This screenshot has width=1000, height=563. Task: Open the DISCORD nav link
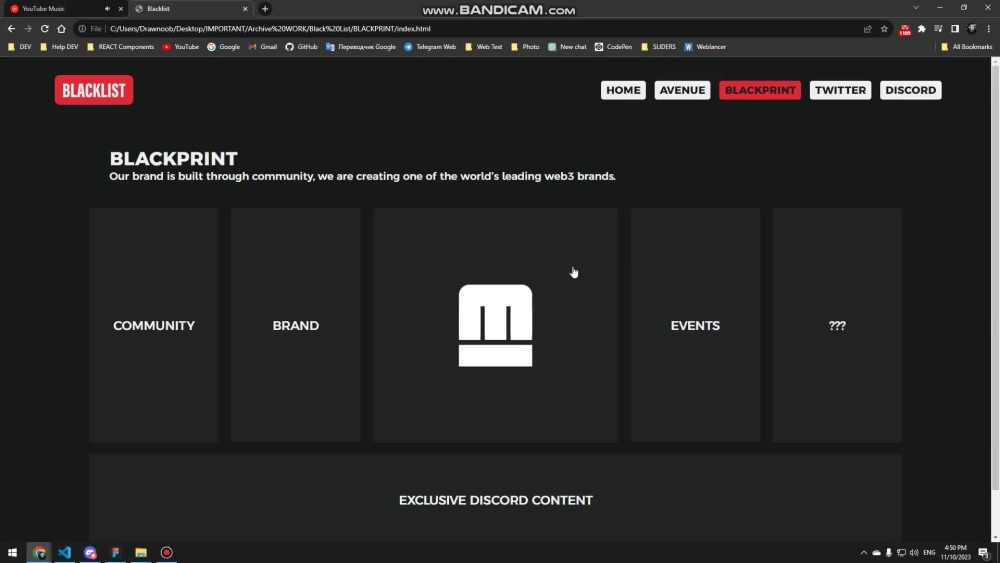(x=911, y=90)
